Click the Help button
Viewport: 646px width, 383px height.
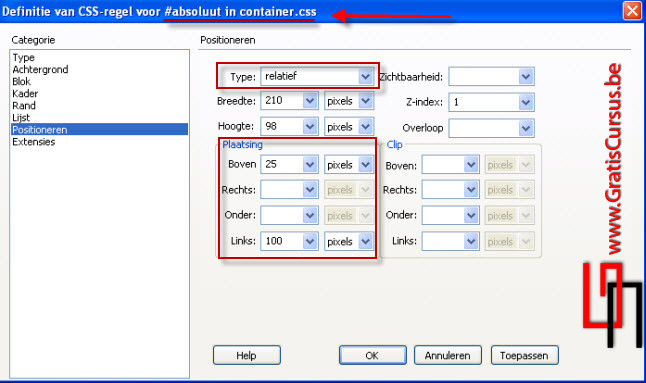pyautogui.click(x=247, y=355)
